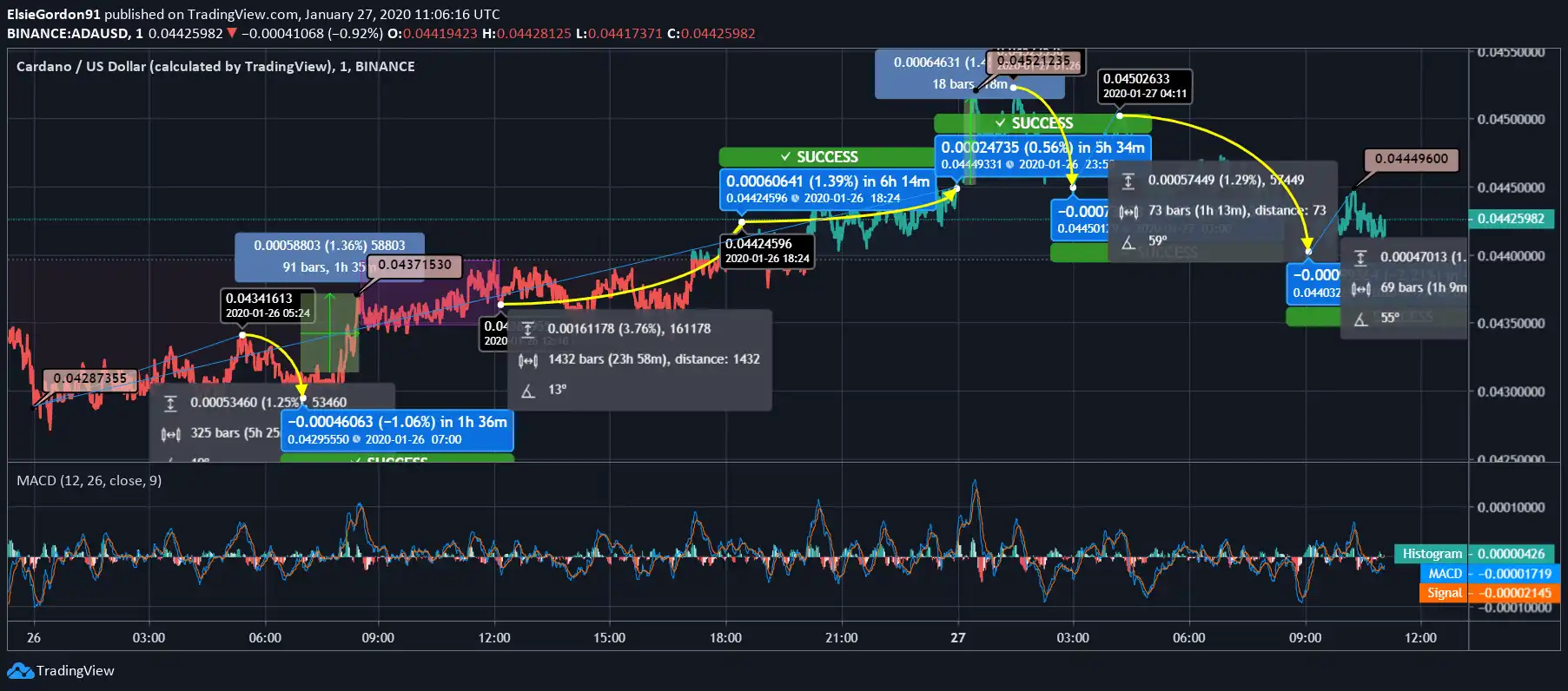The height and width of the screenshot is (691, 1568).
Task: Click the price-range icon beside 0.00057449 (1.29%)
Action: tap(1128, 181)
